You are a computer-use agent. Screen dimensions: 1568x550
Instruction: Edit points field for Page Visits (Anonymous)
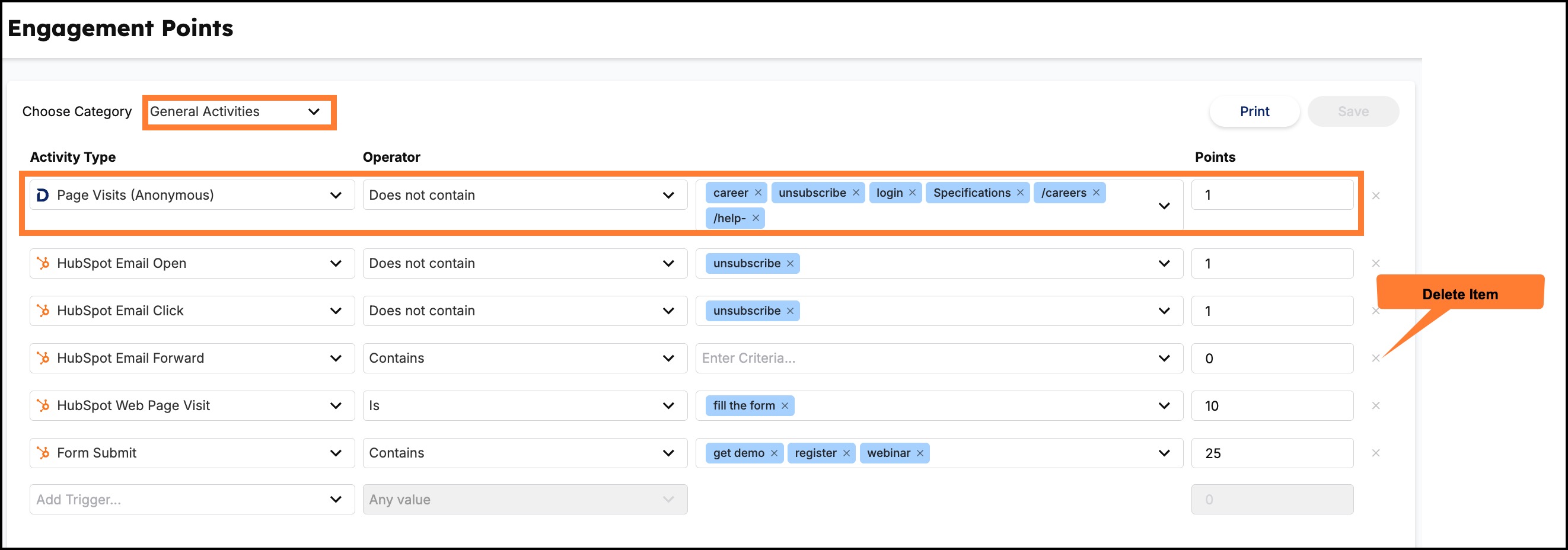tap(1272, 196)
